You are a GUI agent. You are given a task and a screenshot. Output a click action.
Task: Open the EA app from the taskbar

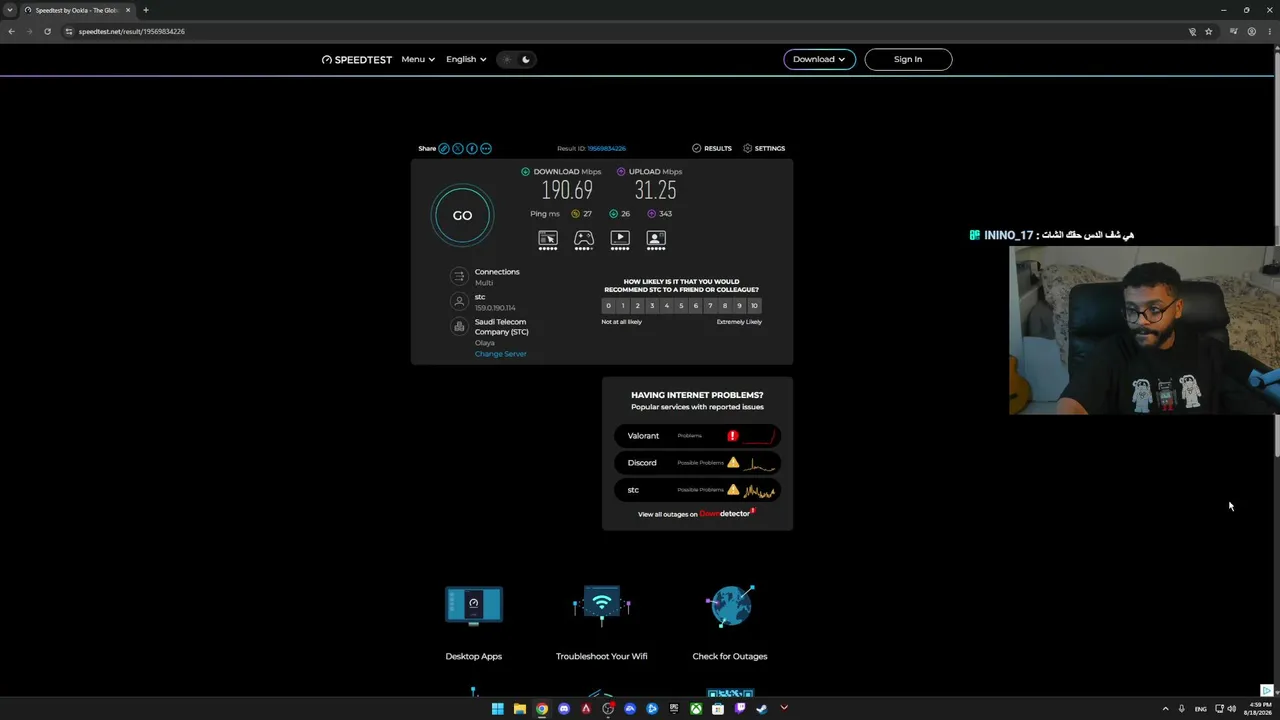tap(630, 709)
